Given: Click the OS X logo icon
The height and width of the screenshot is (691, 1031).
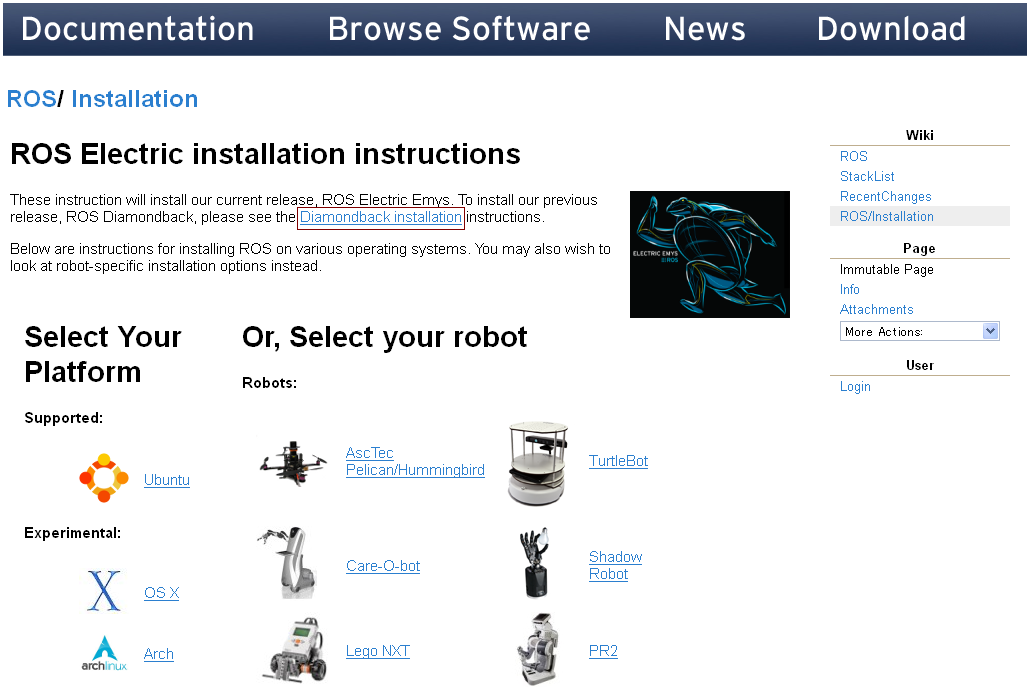Looking at the screenshot, I should point(104,591).
